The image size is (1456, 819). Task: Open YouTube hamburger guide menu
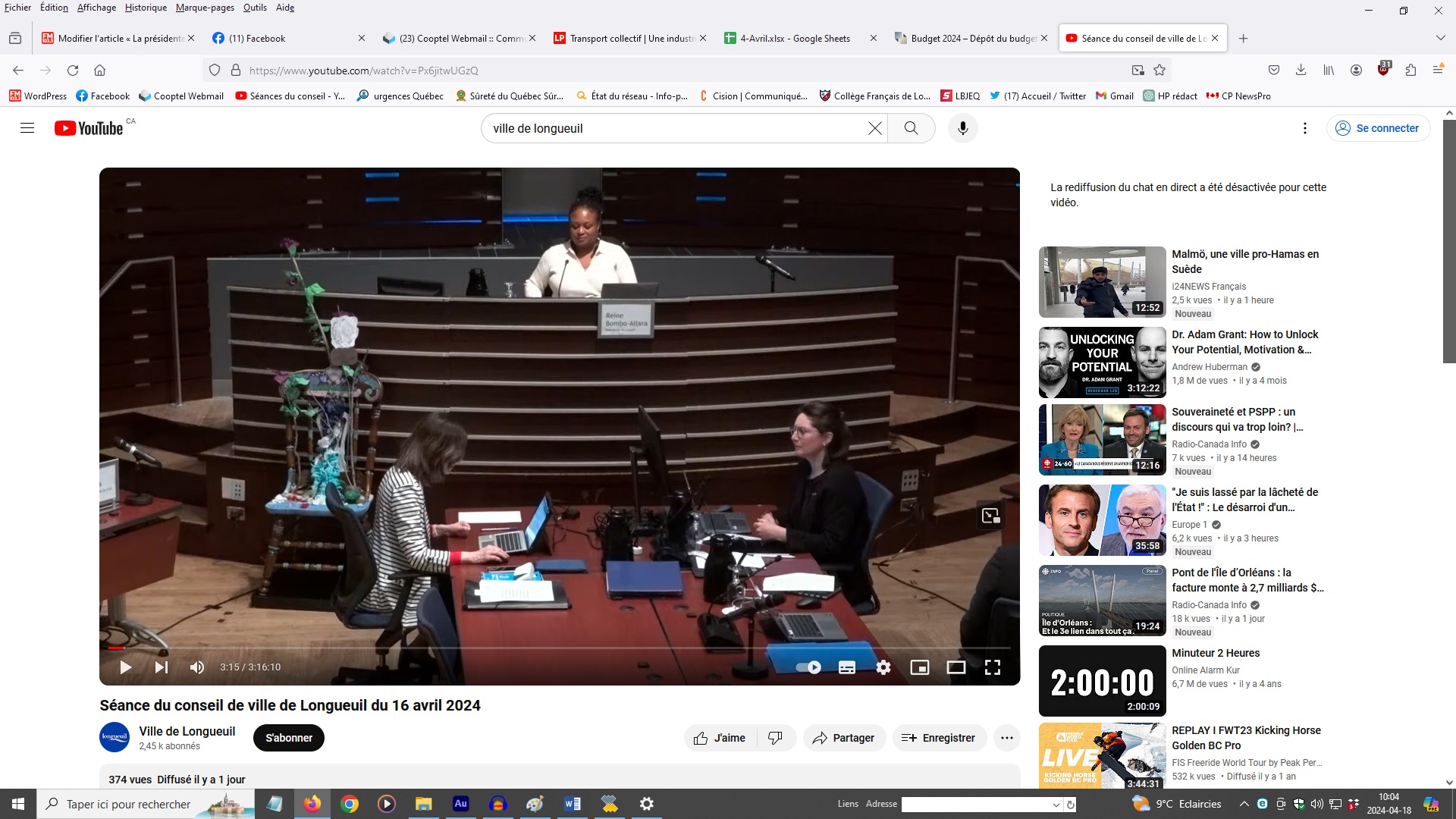click(27, 128)
